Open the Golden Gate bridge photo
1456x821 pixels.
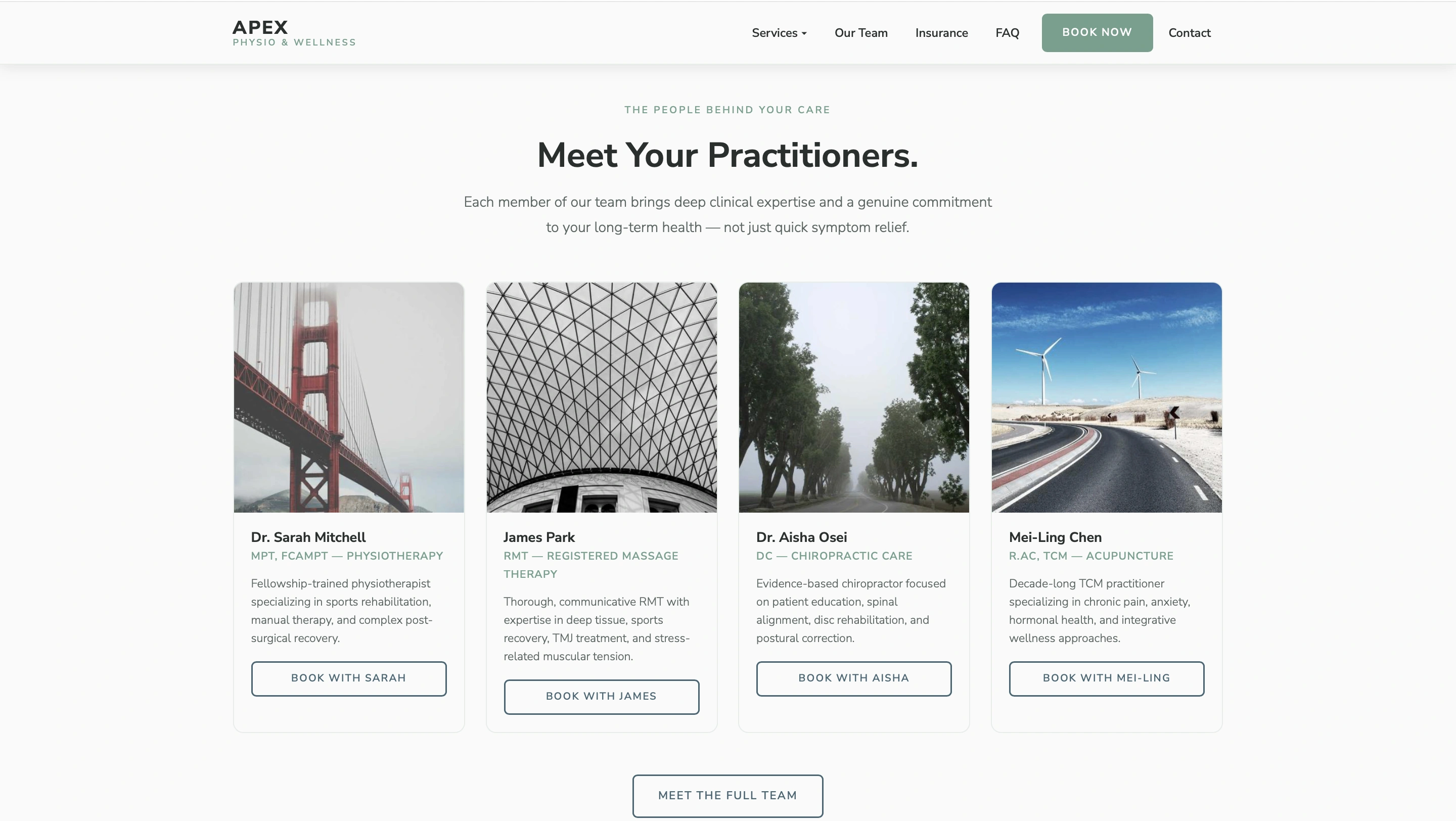pos(349,397)
